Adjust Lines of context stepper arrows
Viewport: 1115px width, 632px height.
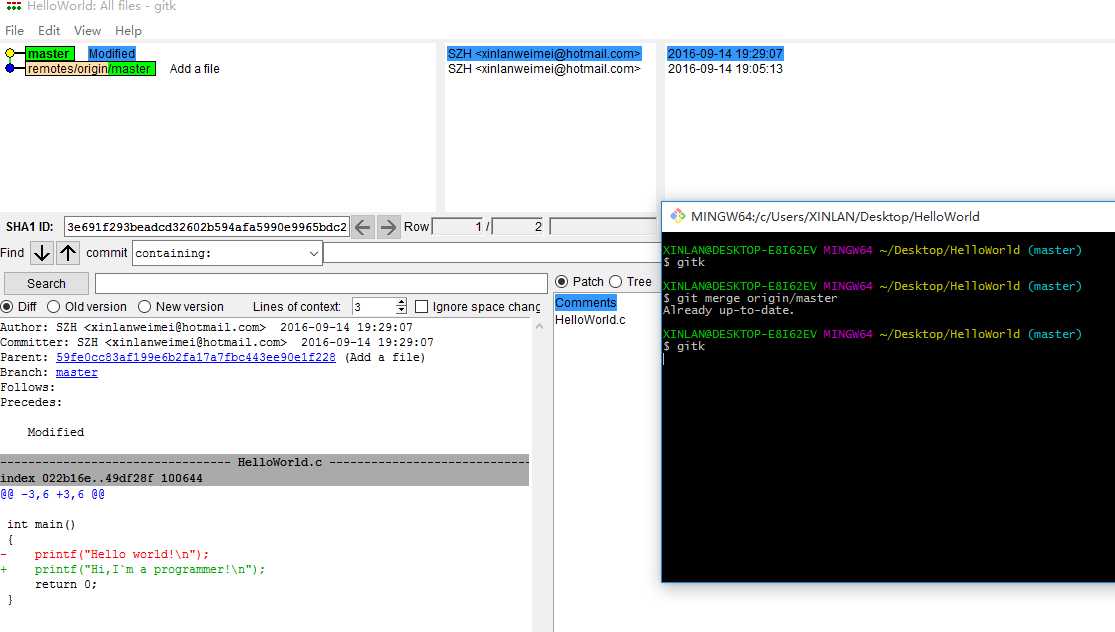(401, 306)
